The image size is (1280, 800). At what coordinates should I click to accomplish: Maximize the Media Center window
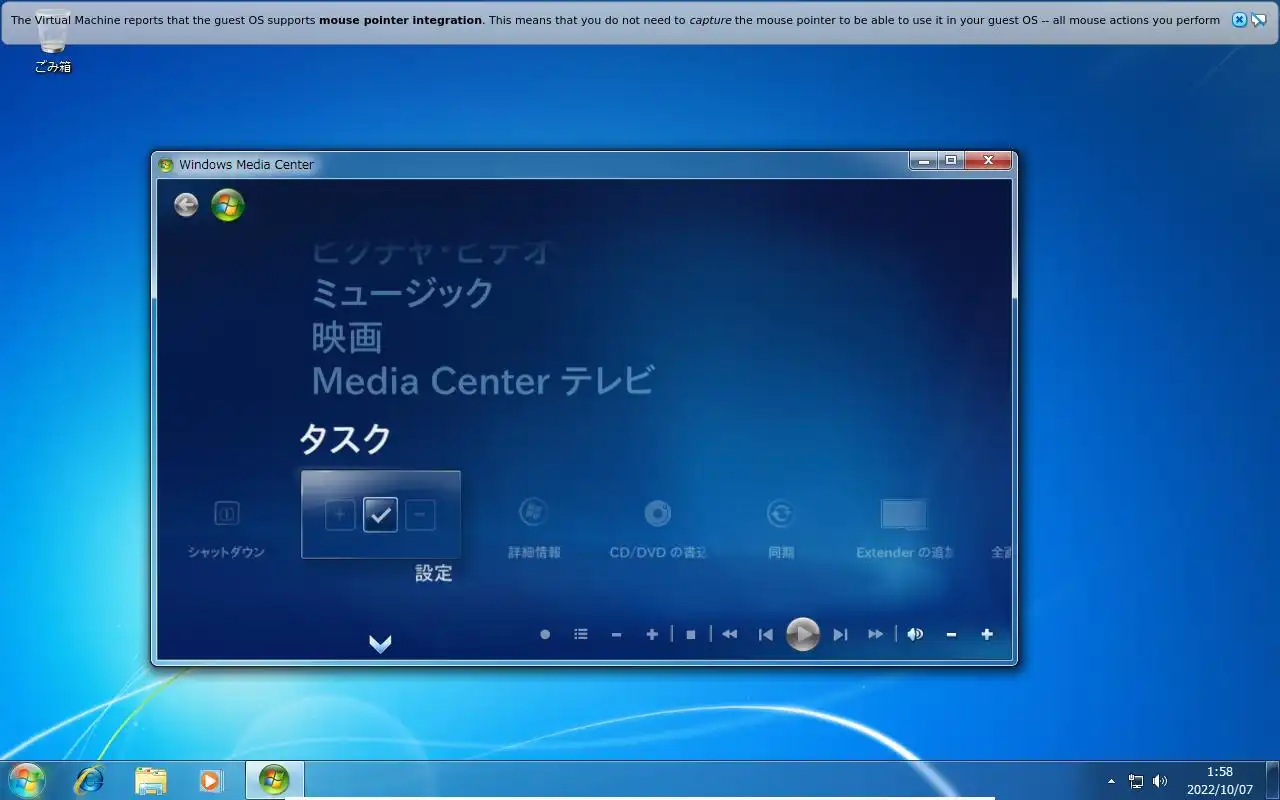[951, 160]
